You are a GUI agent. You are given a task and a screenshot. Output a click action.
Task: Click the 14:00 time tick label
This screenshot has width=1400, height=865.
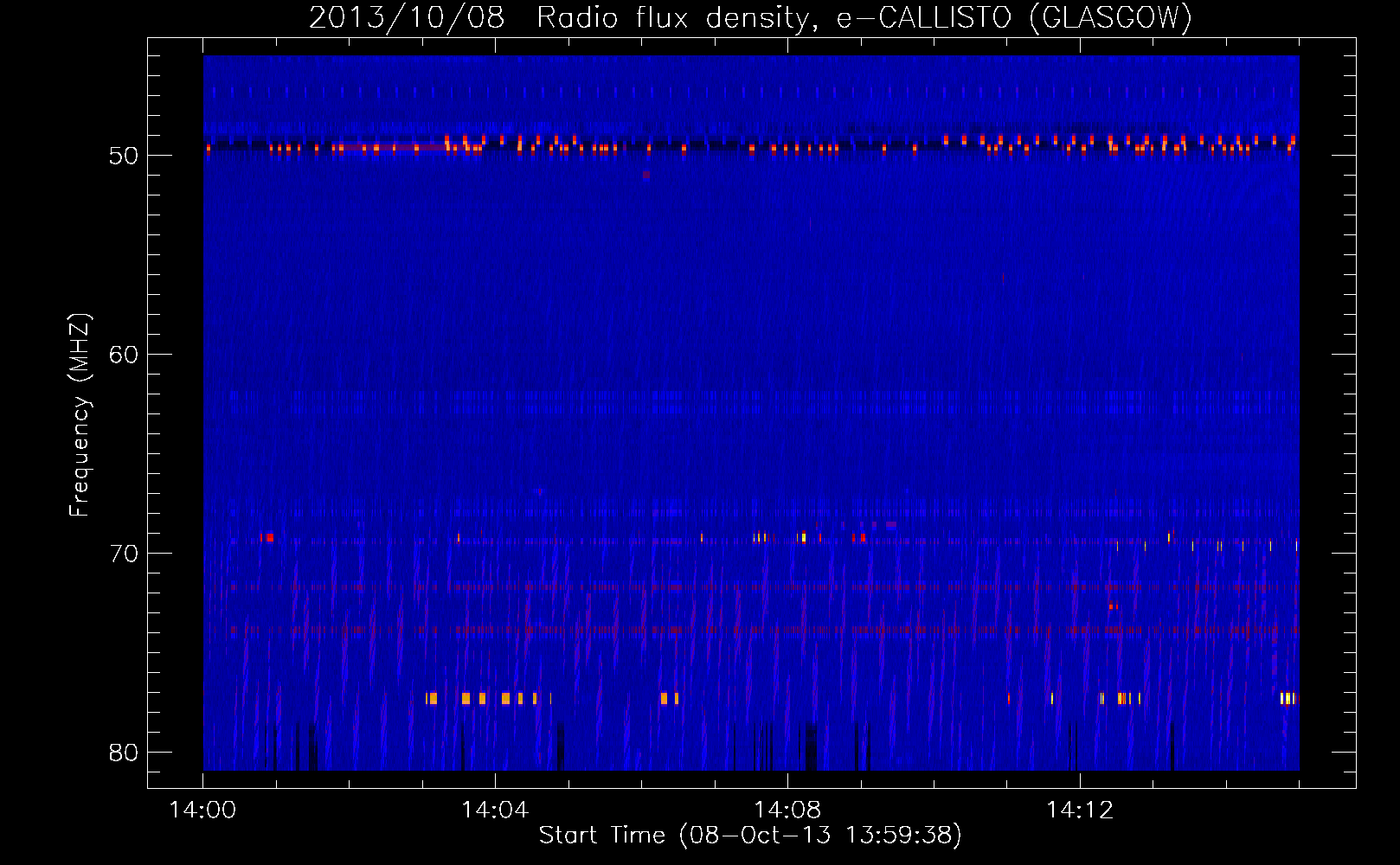coord(202,811)
